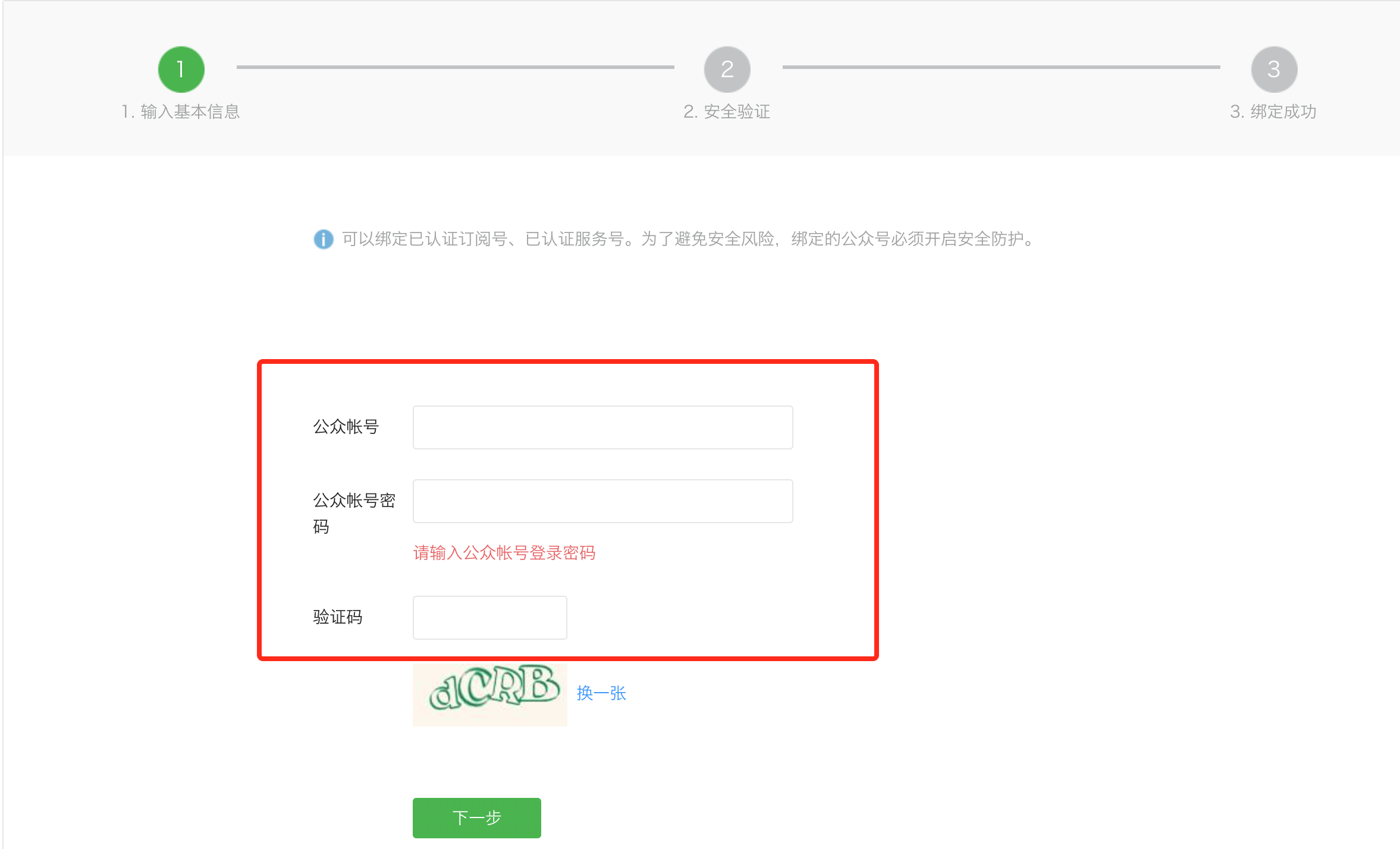The width and height of the screenshot is (1400, 849).
Task: Click the gray step 2 circle
Action: (x=727, y=70)
